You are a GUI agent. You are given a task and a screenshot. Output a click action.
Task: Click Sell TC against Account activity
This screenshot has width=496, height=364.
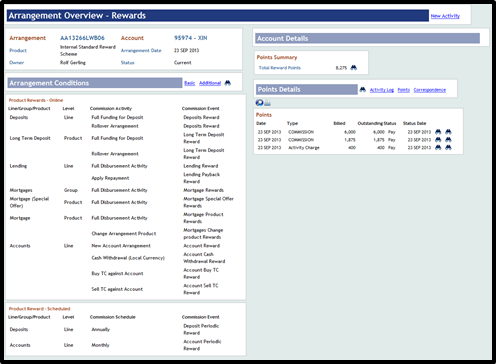point(117,289)
